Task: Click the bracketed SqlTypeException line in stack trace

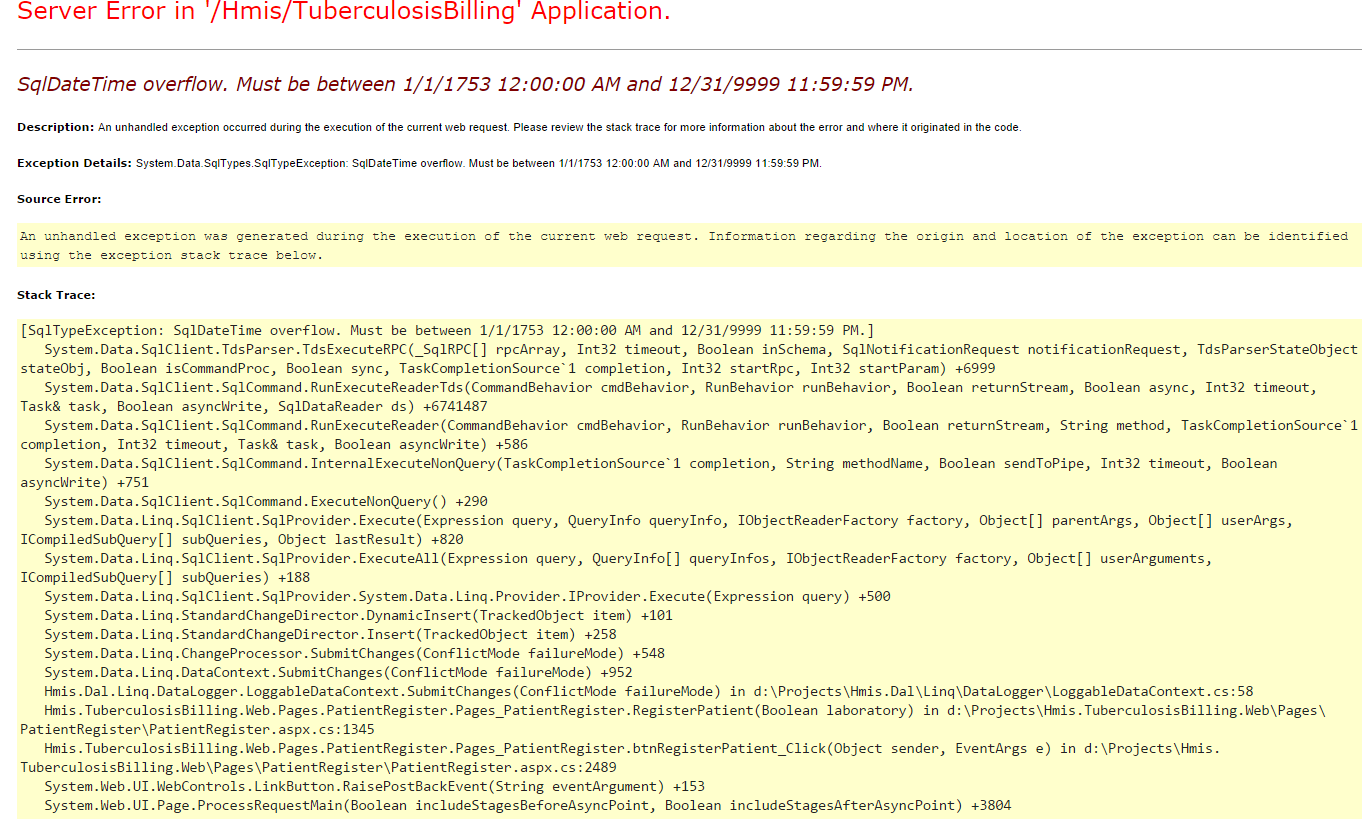Action: [447, 330]
